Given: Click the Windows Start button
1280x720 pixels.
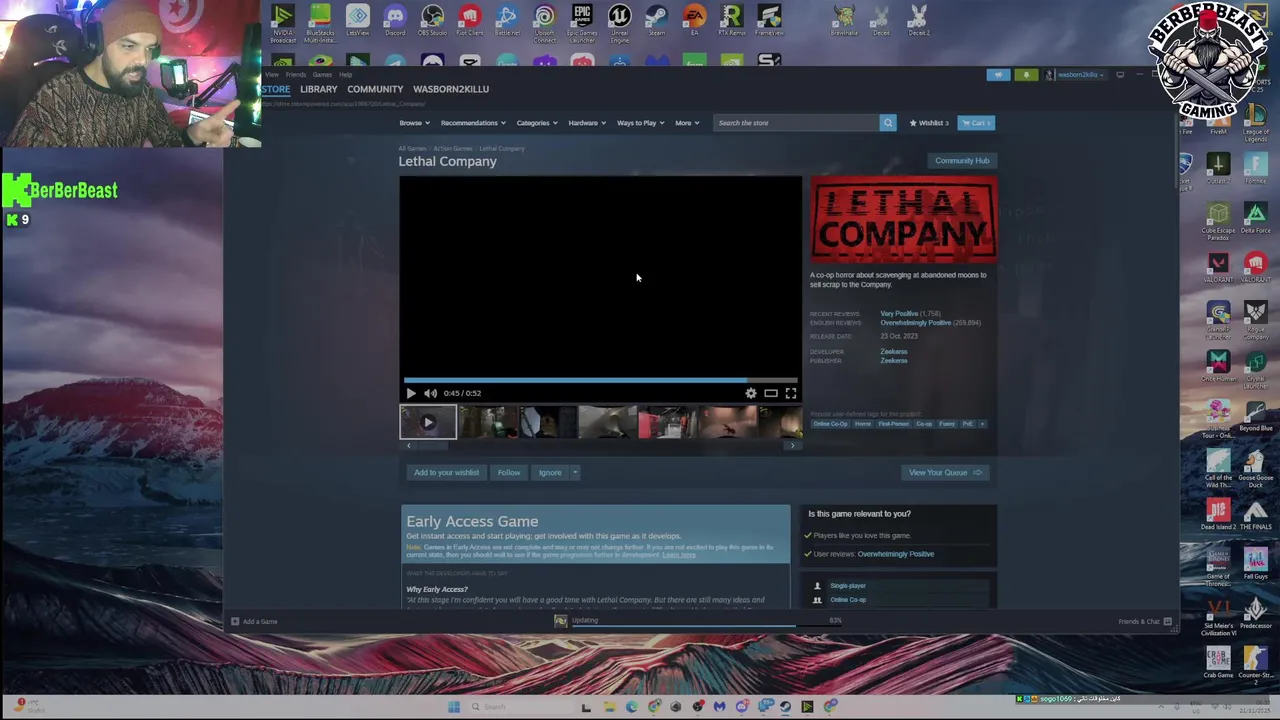Looking at the screenshot, I should pyautogui.click(x=453, y=707).
